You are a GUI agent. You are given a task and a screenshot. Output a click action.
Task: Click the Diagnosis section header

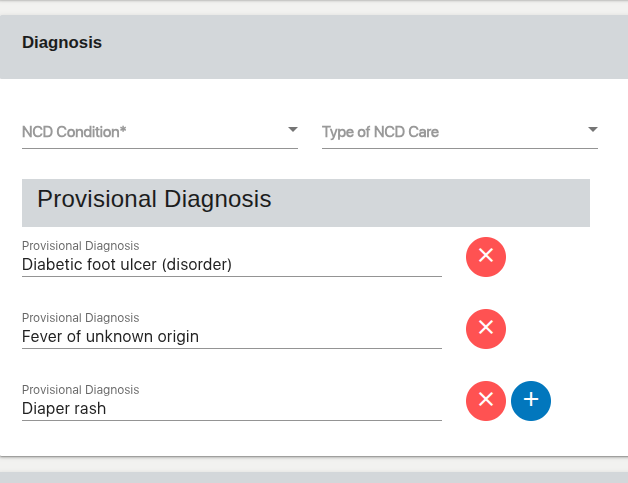pyautogui.click(x=62, y=43)
